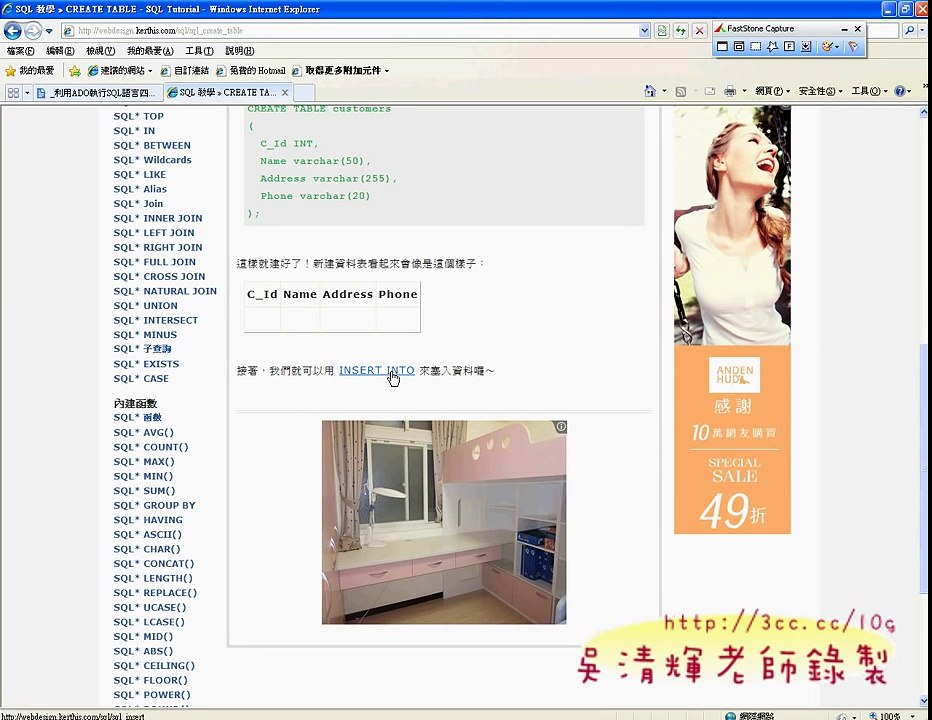Capture scrolling window in FastStone Capture
932x720 pixels.
806,46
